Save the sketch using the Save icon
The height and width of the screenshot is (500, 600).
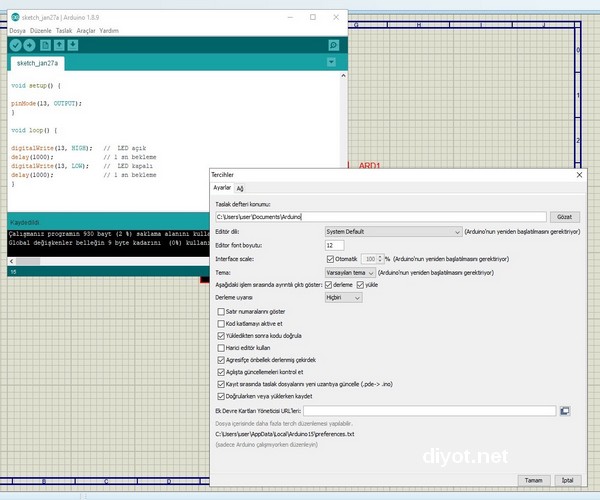pyautogui.click(x=73, y=46)
